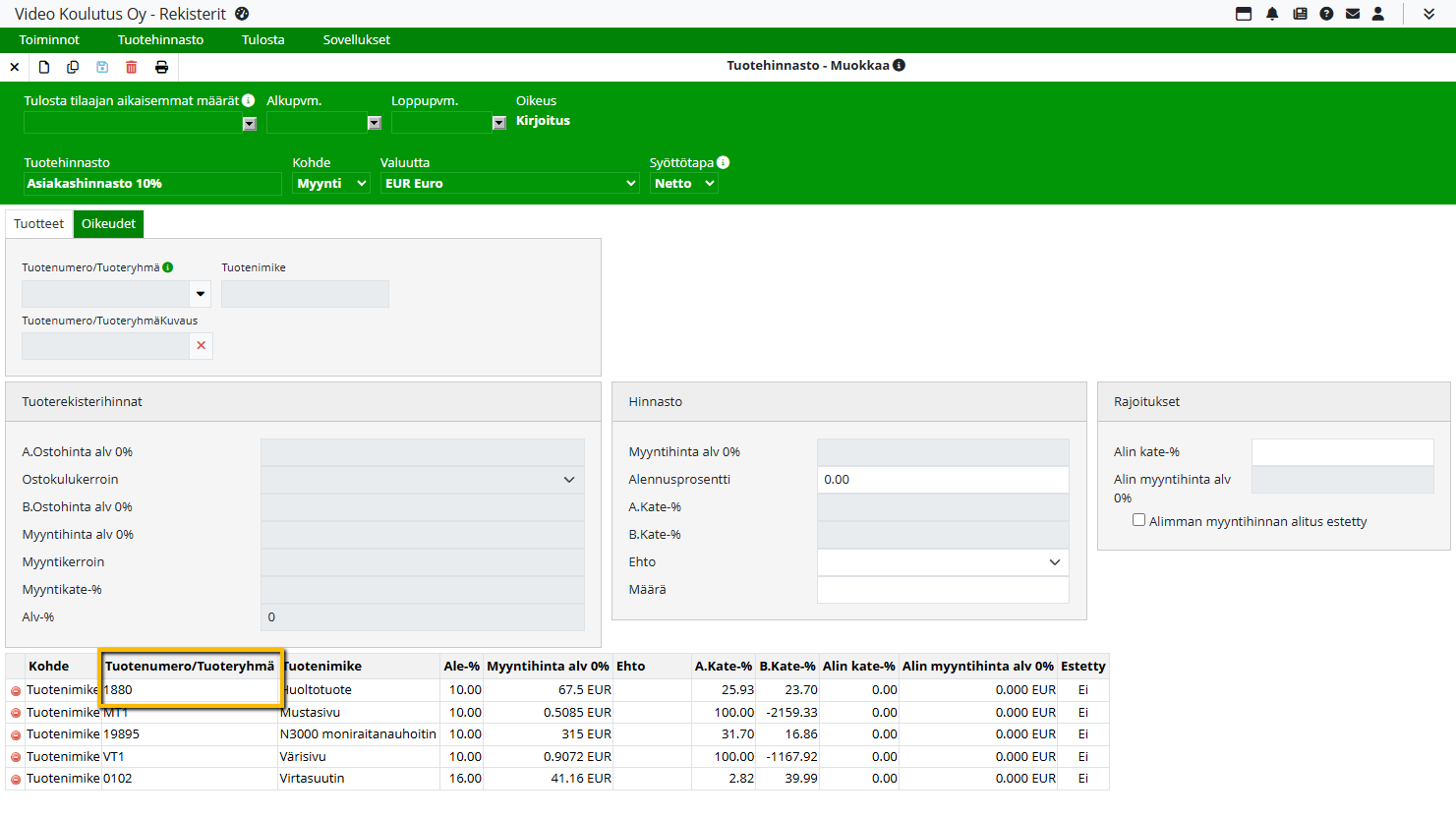
Task: Click the new document icon in toolbar
Action: [44, 67]
